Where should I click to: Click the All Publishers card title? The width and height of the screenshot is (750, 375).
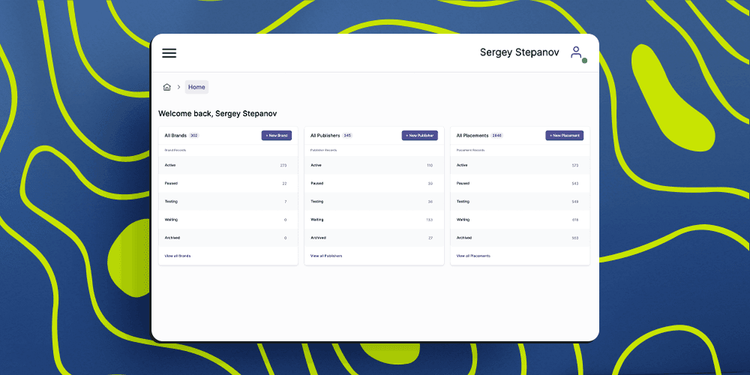[x=325, y=136]
